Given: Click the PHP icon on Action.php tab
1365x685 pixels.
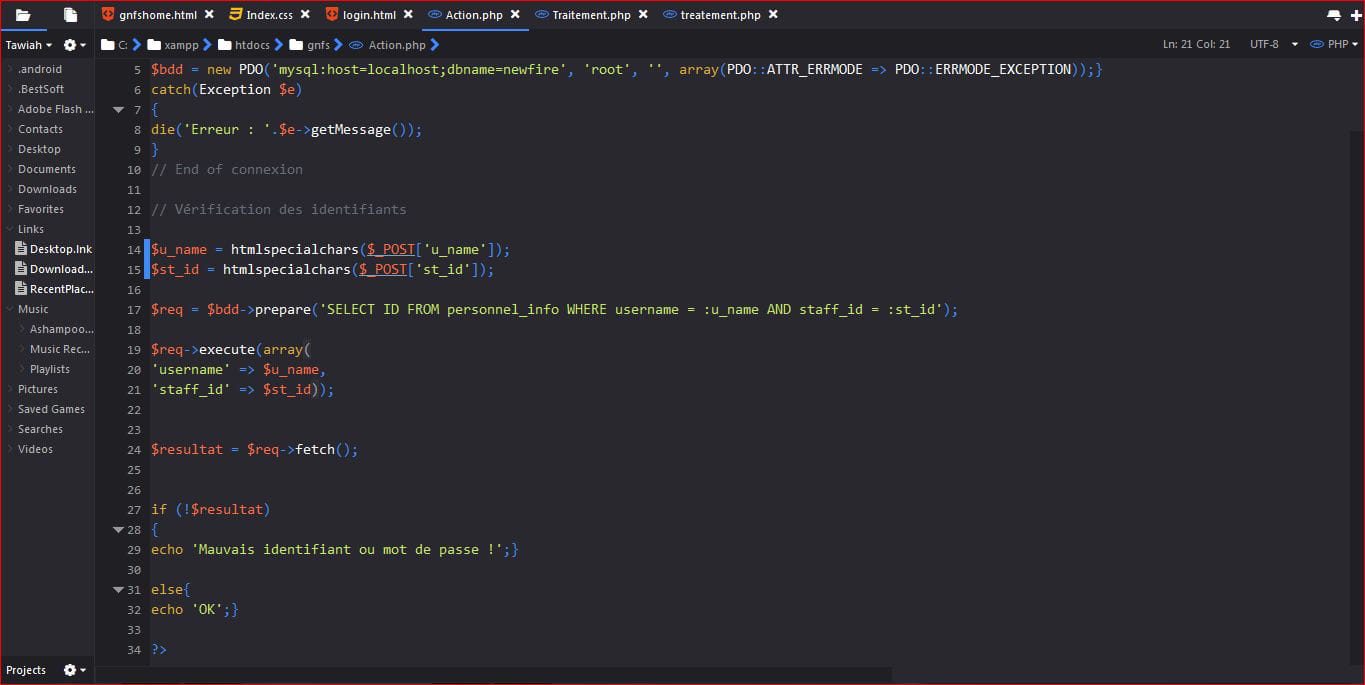Looking at the screenshot, I should pos(435,15).
